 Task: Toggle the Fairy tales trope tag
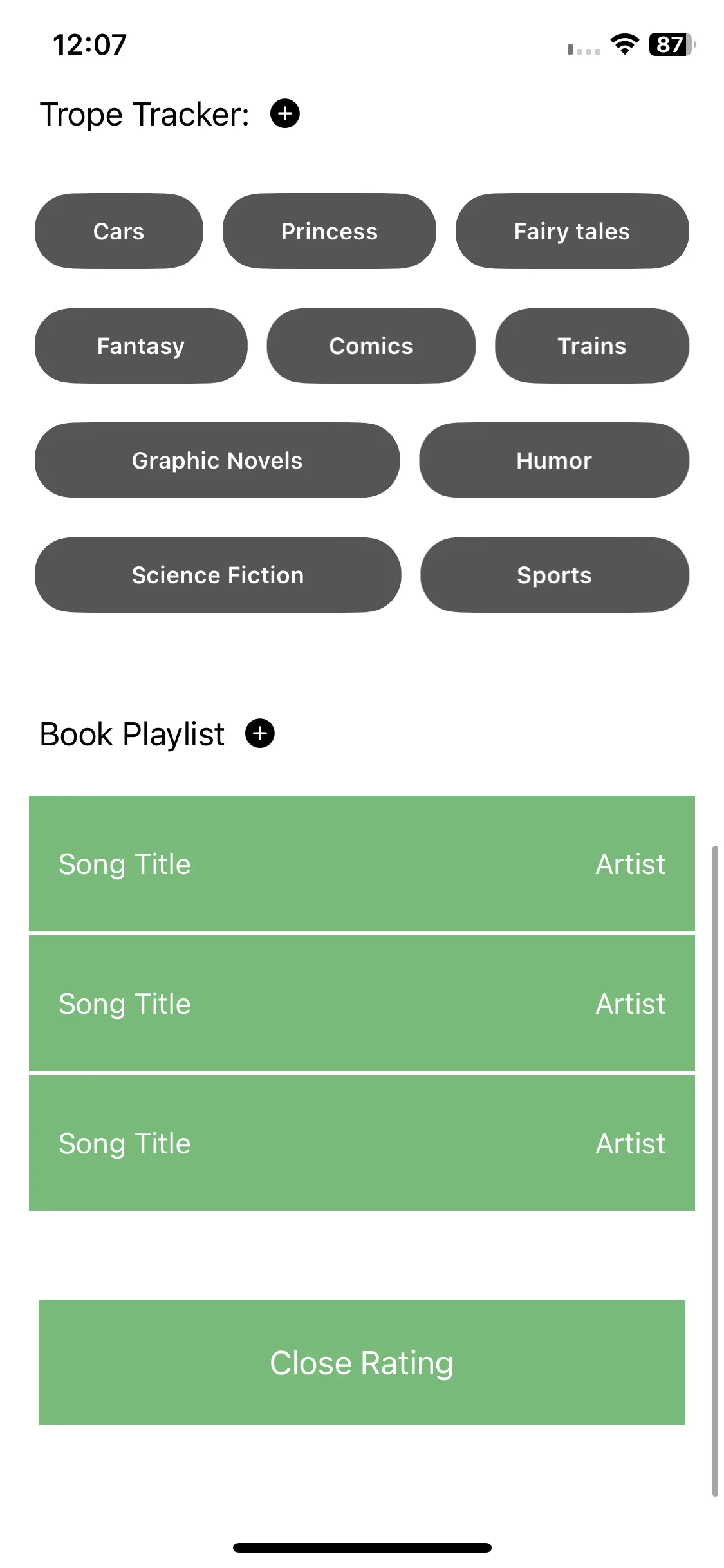[x=572, y=231]
